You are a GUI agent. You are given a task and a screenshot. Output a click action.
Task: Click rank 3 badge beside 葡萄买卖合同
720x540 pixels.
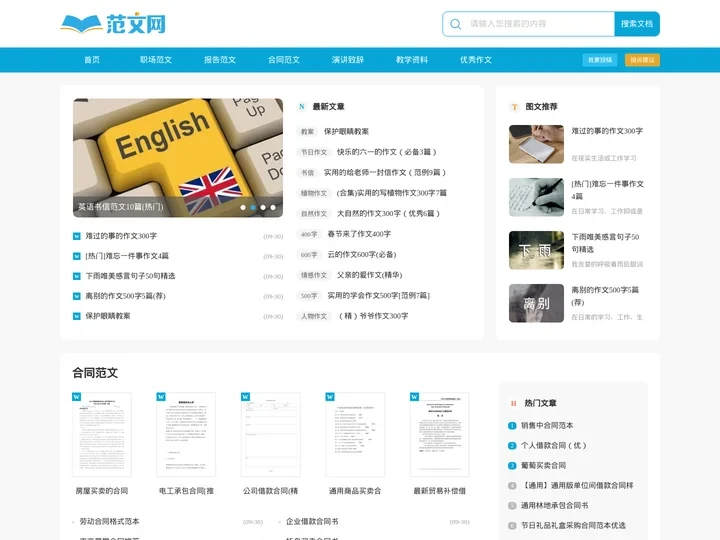click(x=512, y=466)
